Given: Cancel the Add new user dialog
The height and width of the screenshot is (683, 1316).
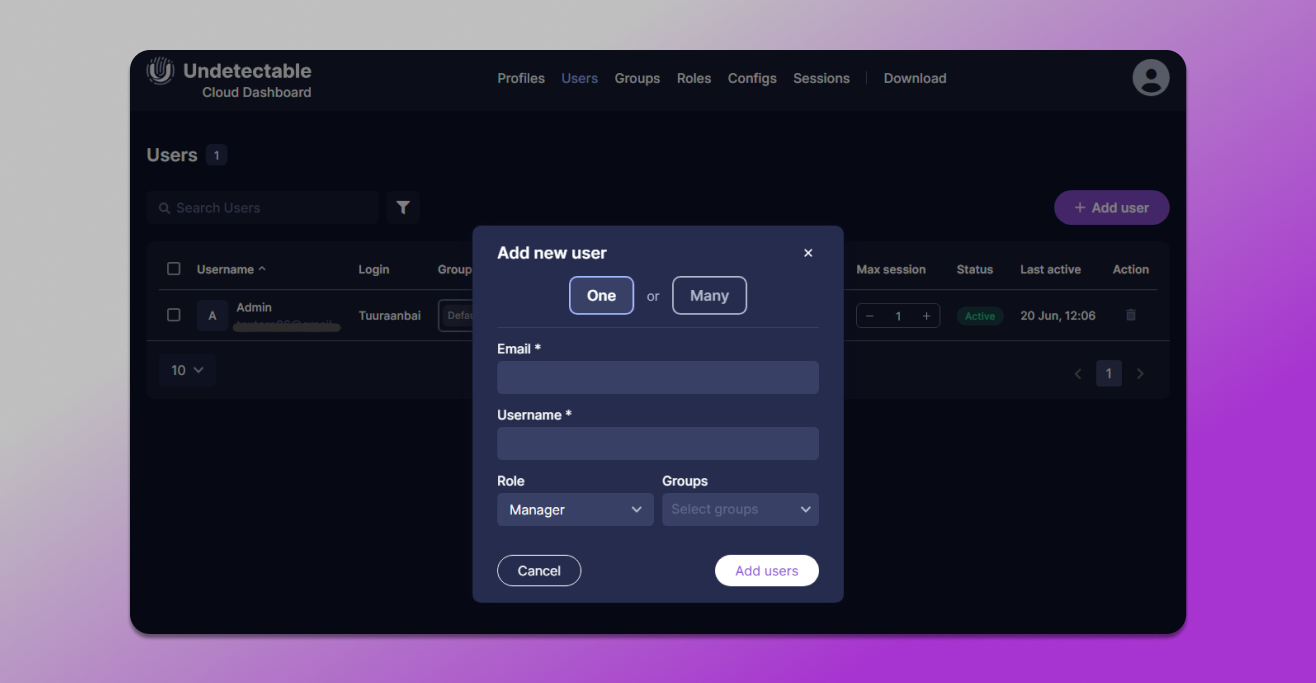Looking at the screenshot, I should (539, 570).
